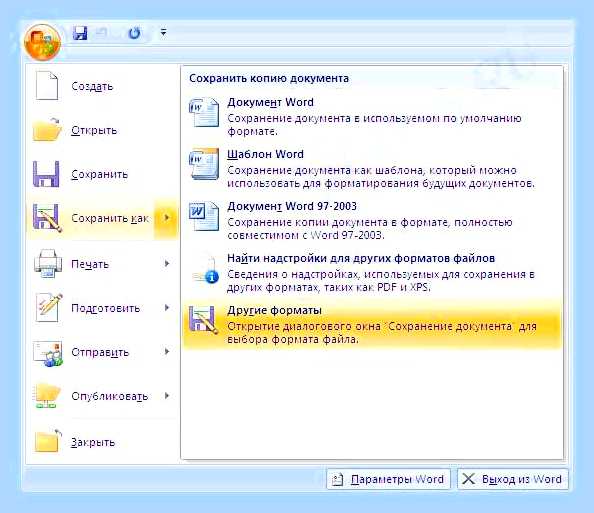This screenshot has width=594, height=513.
Task: Click the save icon beside Другие форматы
Action: [203, 320]
